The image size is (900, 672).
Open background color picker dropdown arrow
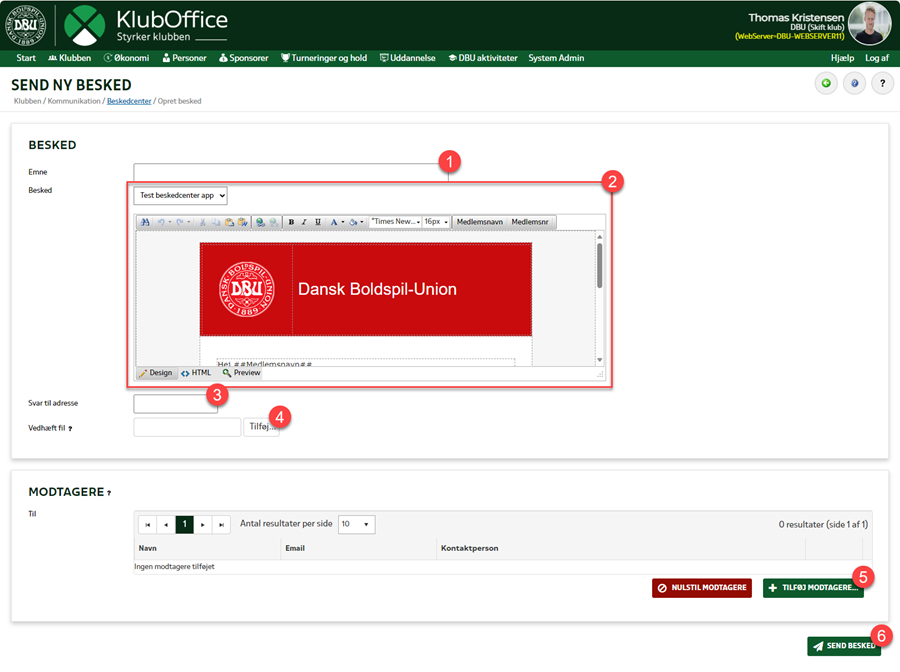tap(362, 222)
